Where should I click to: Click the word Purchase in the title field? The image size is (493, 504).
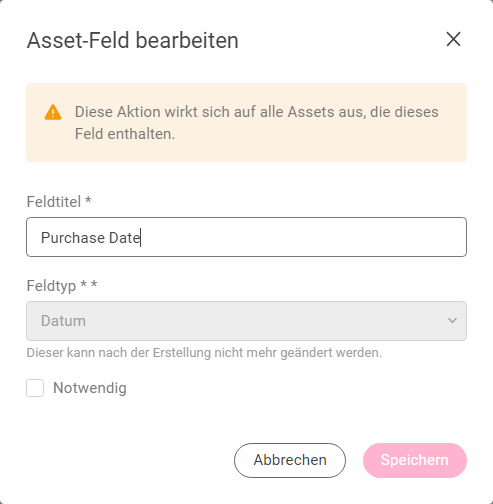coord(73,238)
